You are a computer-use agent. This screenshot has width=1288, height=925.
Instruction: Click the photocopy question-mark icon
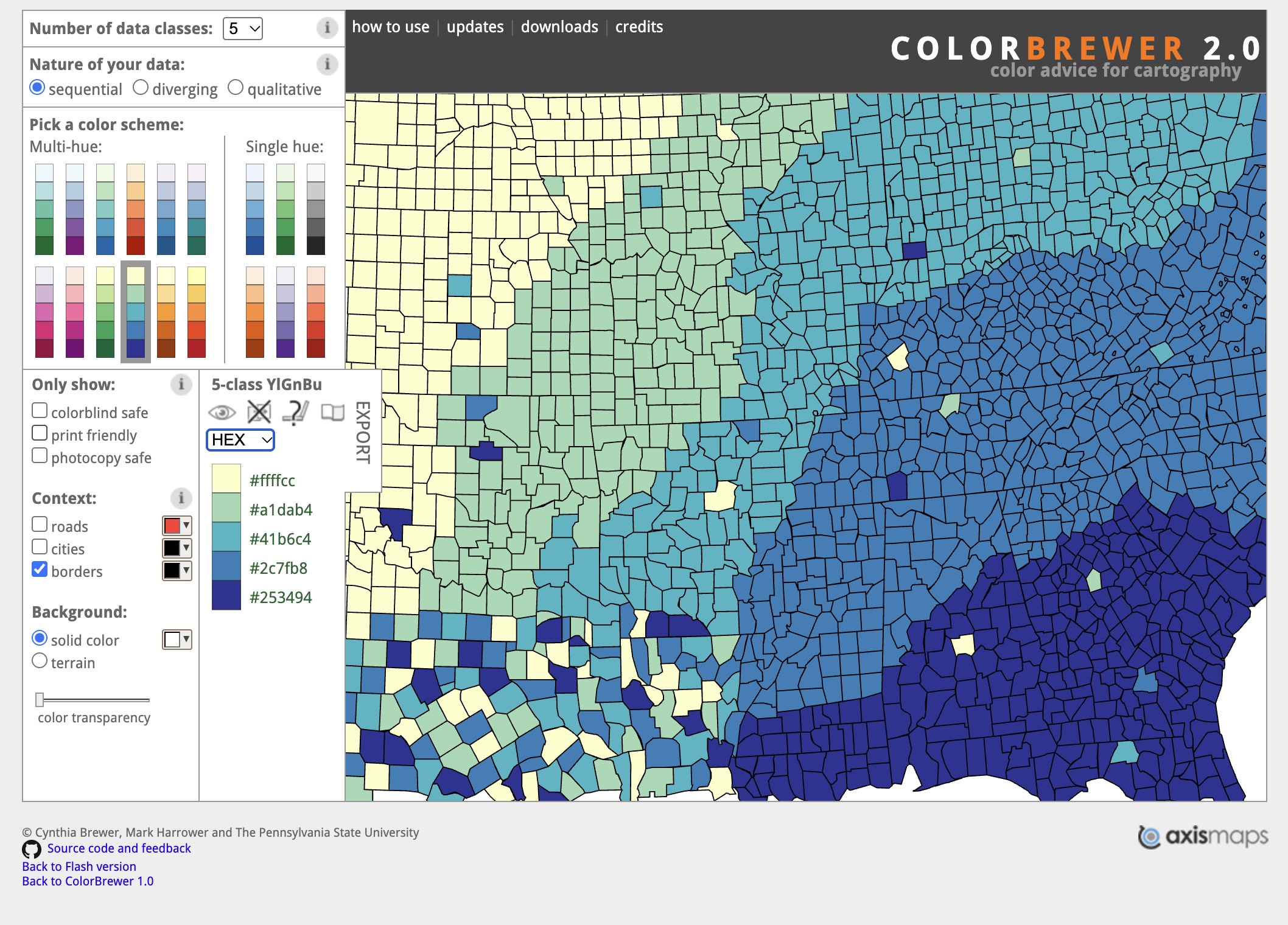coord(295,413)
